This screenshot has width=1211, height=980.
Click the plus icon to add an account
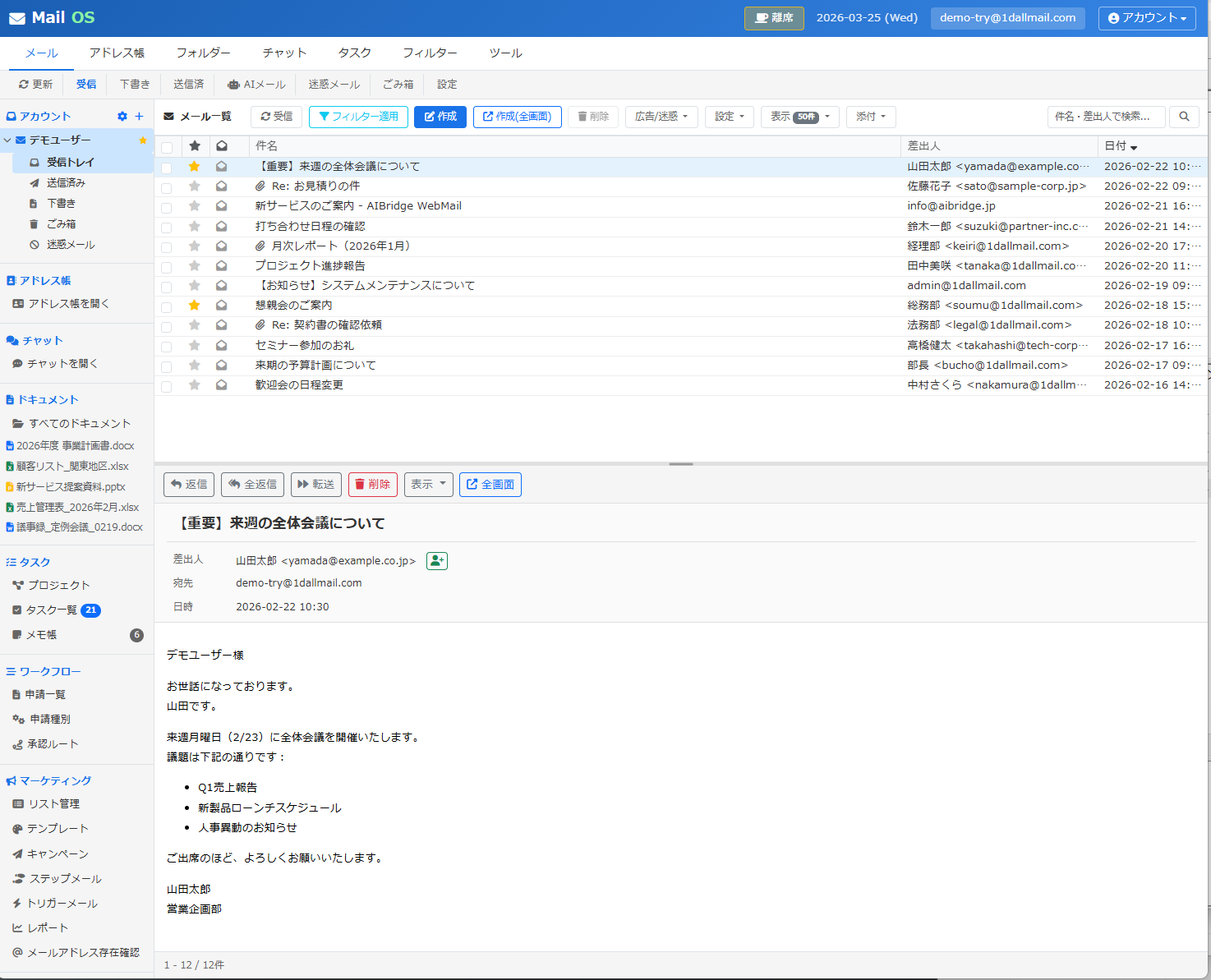coord(140,117)
